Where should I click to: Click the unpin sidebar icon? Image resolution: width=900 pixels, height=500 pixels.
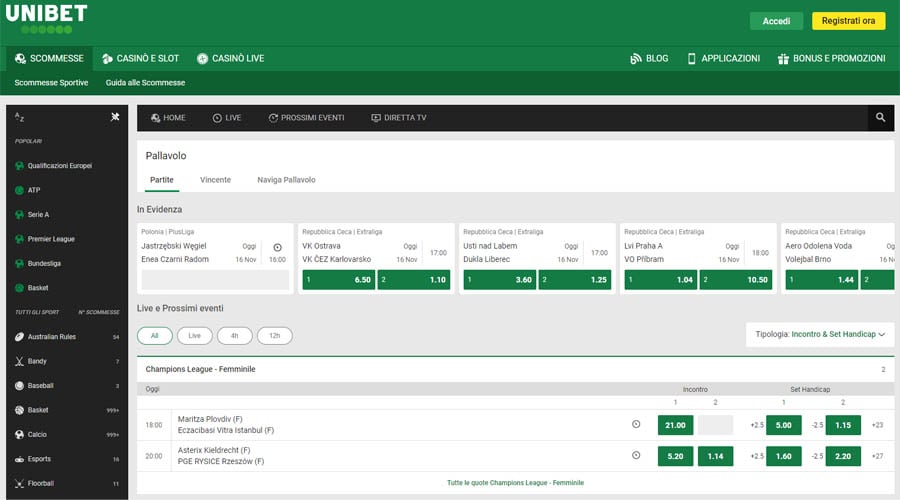point(115,117)
